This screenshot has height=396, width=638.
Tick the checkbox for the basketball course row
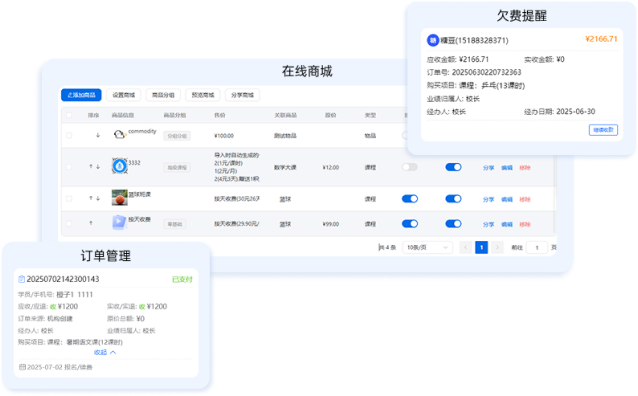[69, 199]
